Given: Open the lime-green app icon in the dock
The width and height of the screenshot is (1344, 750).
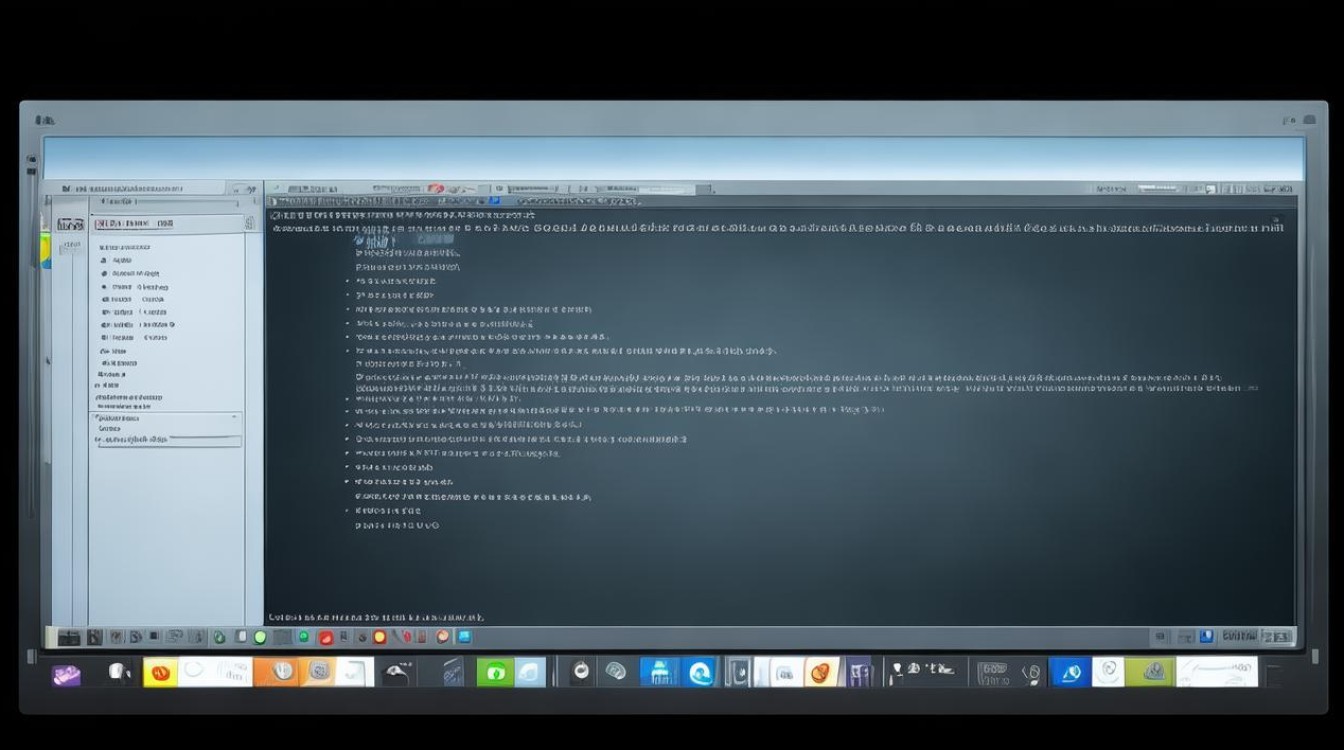Looking at the screenshot, I should [x=1149, y=672].
